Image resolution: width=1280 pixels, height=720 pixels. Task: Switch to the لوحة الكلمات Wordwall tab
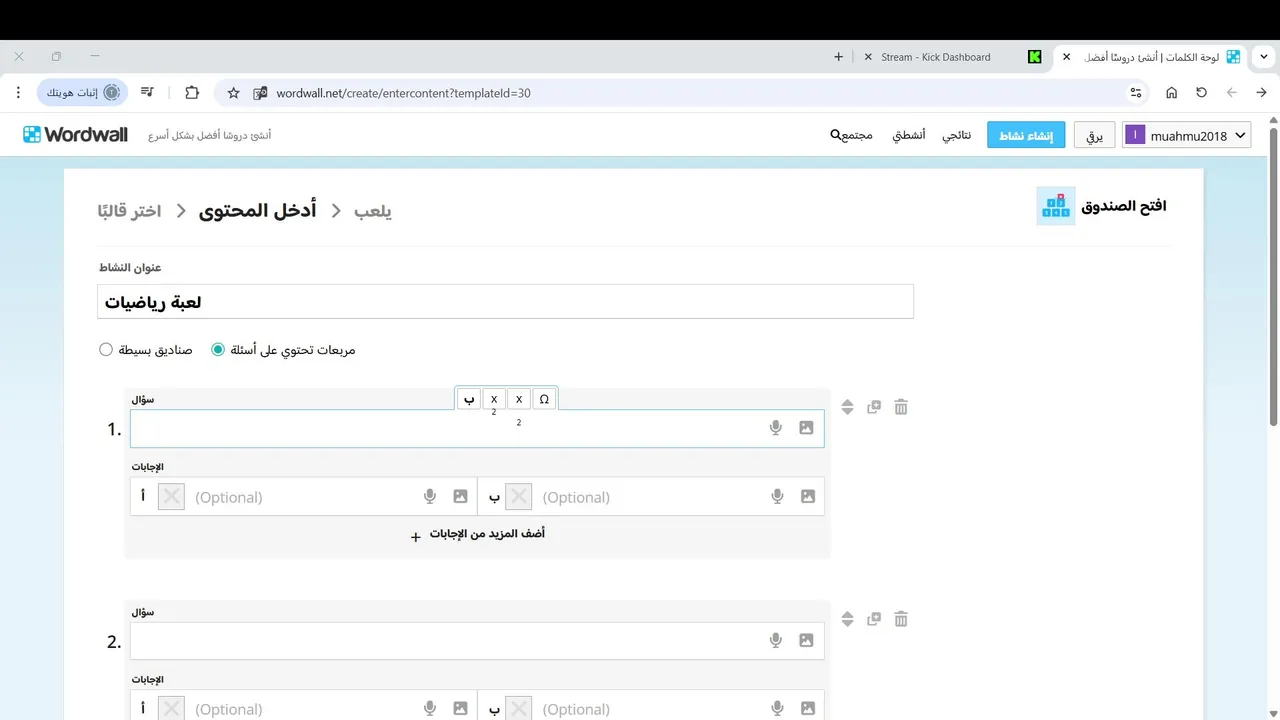point(1150,57)
